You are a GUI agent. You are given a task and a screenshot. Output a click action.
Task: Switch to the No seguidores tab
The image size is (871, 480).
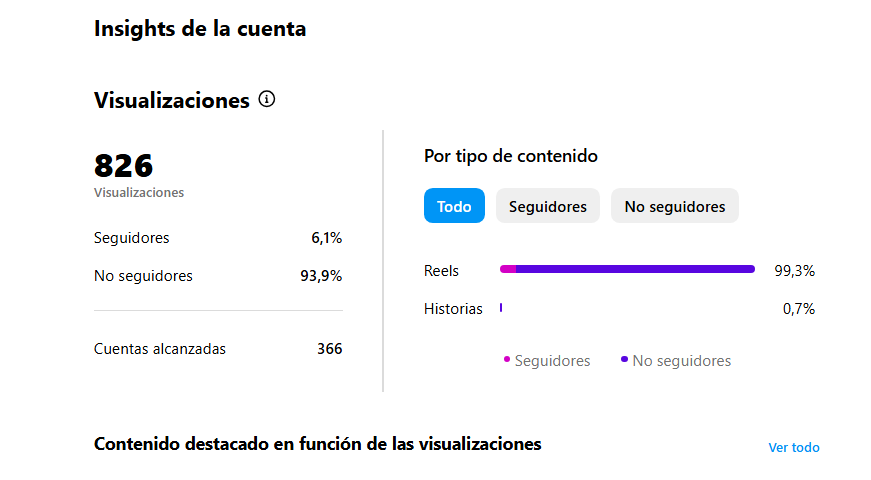675,206
